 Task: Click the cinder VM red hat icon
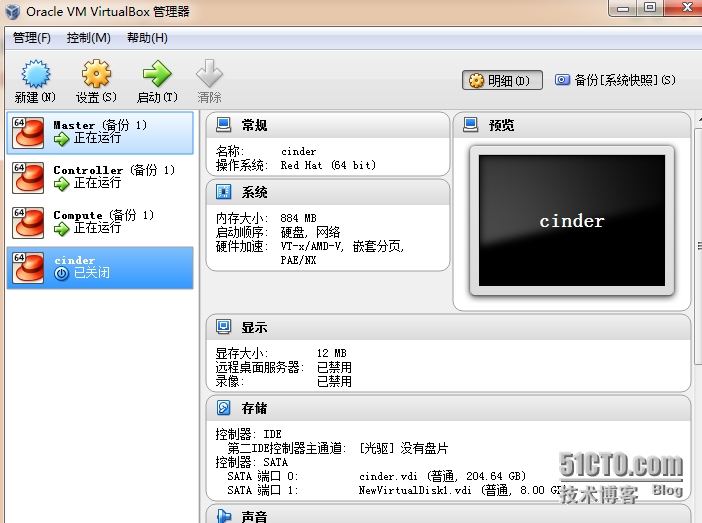click(x=28, y=268)
